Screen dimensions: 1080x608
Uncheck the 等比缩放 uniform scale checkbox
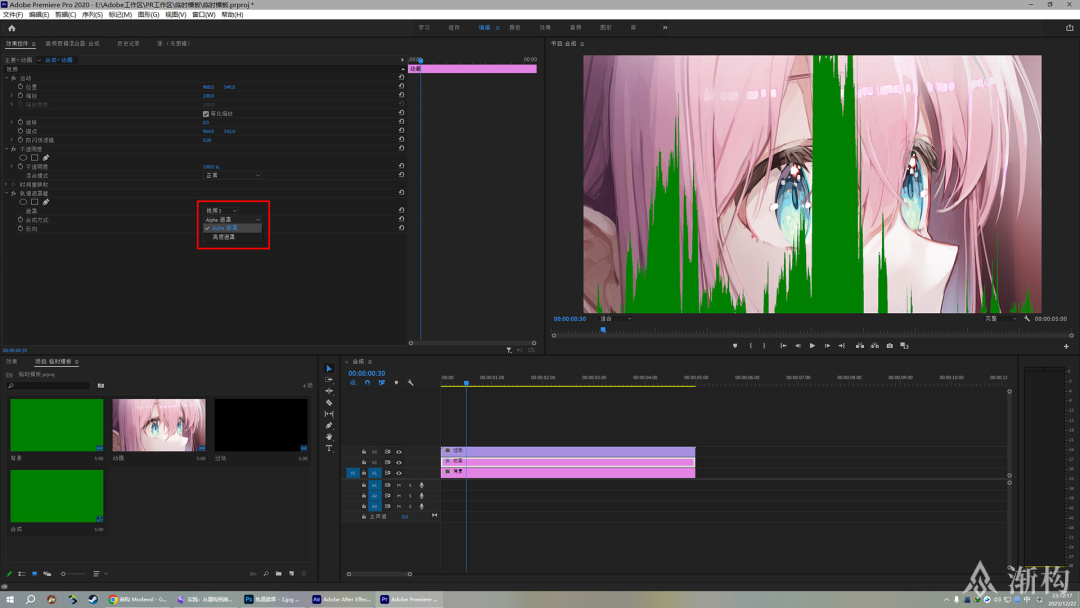tap(206, 114)
